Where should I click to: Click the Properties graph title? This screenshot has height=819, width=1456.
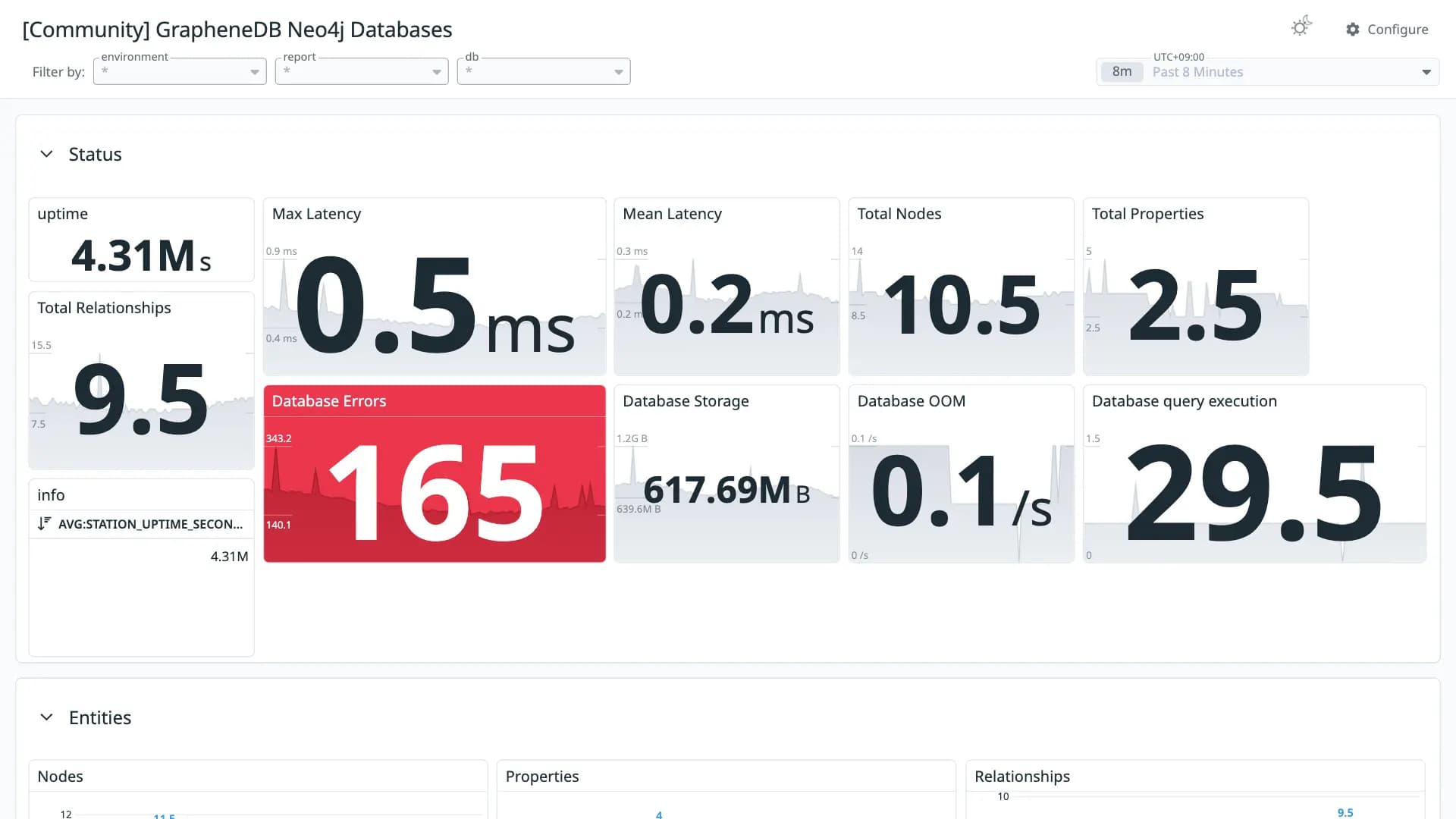tap(542, 777)
